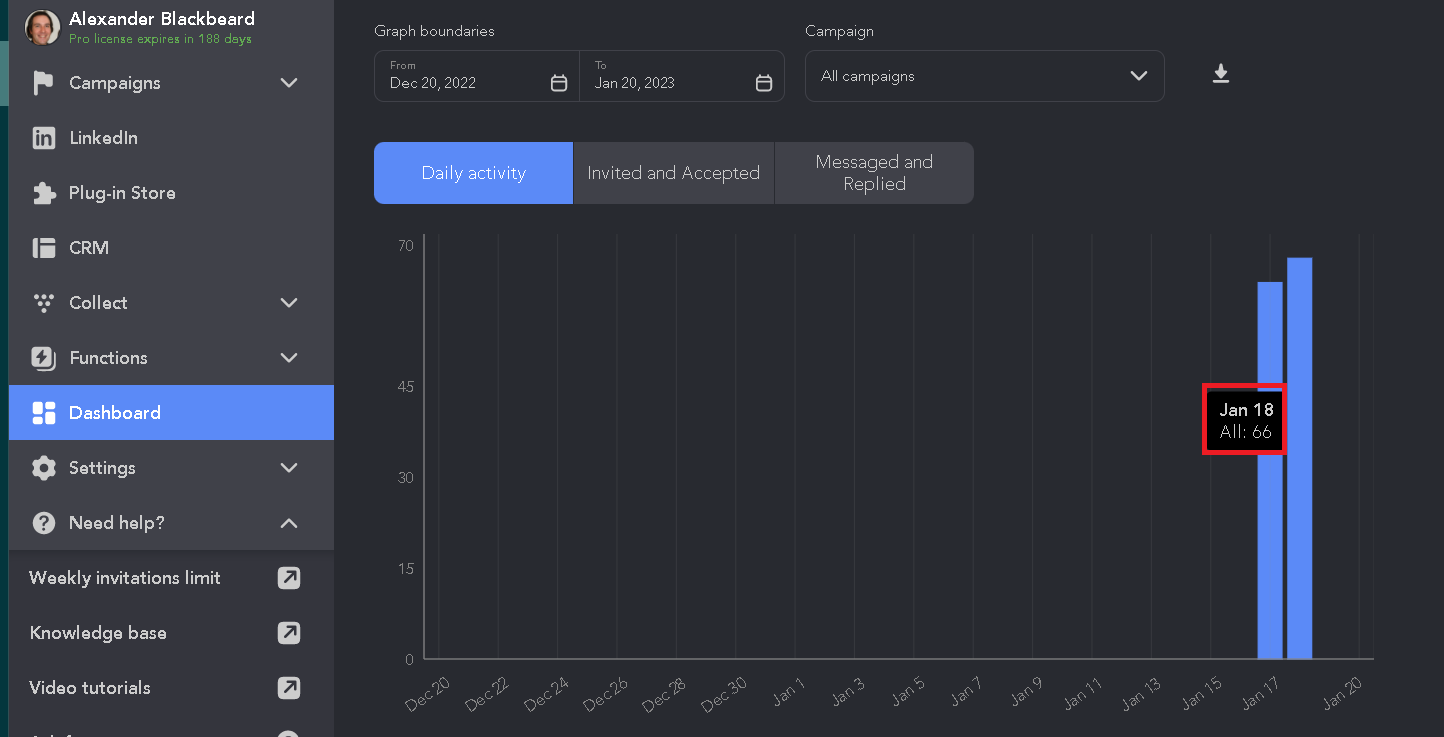Open the To date calendar icon
This screenshot has width=1444, height=737.
point(764,83)
